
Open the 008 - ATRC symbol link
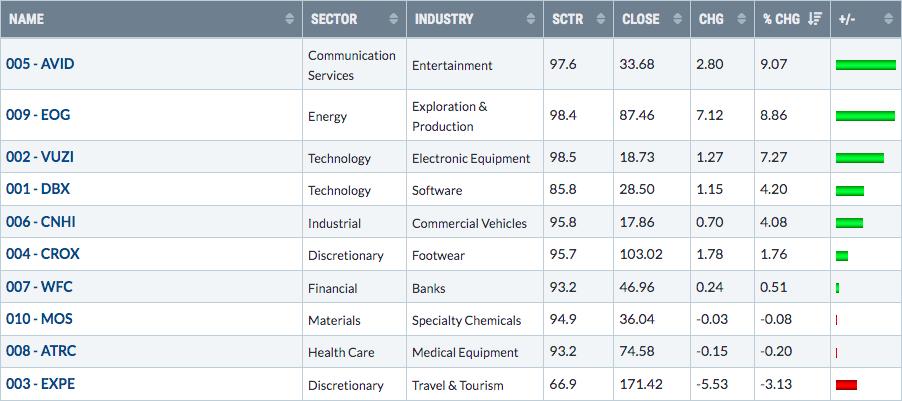point(41,351)
